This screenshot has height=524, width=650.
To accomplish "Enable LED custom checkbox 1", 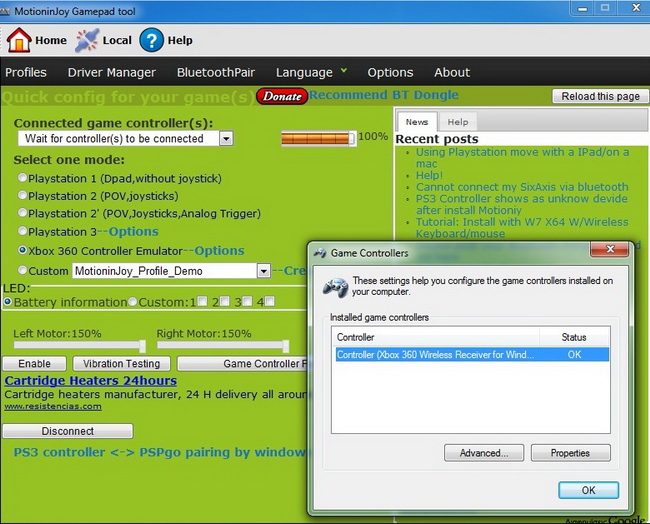I will tap(202, 301).
